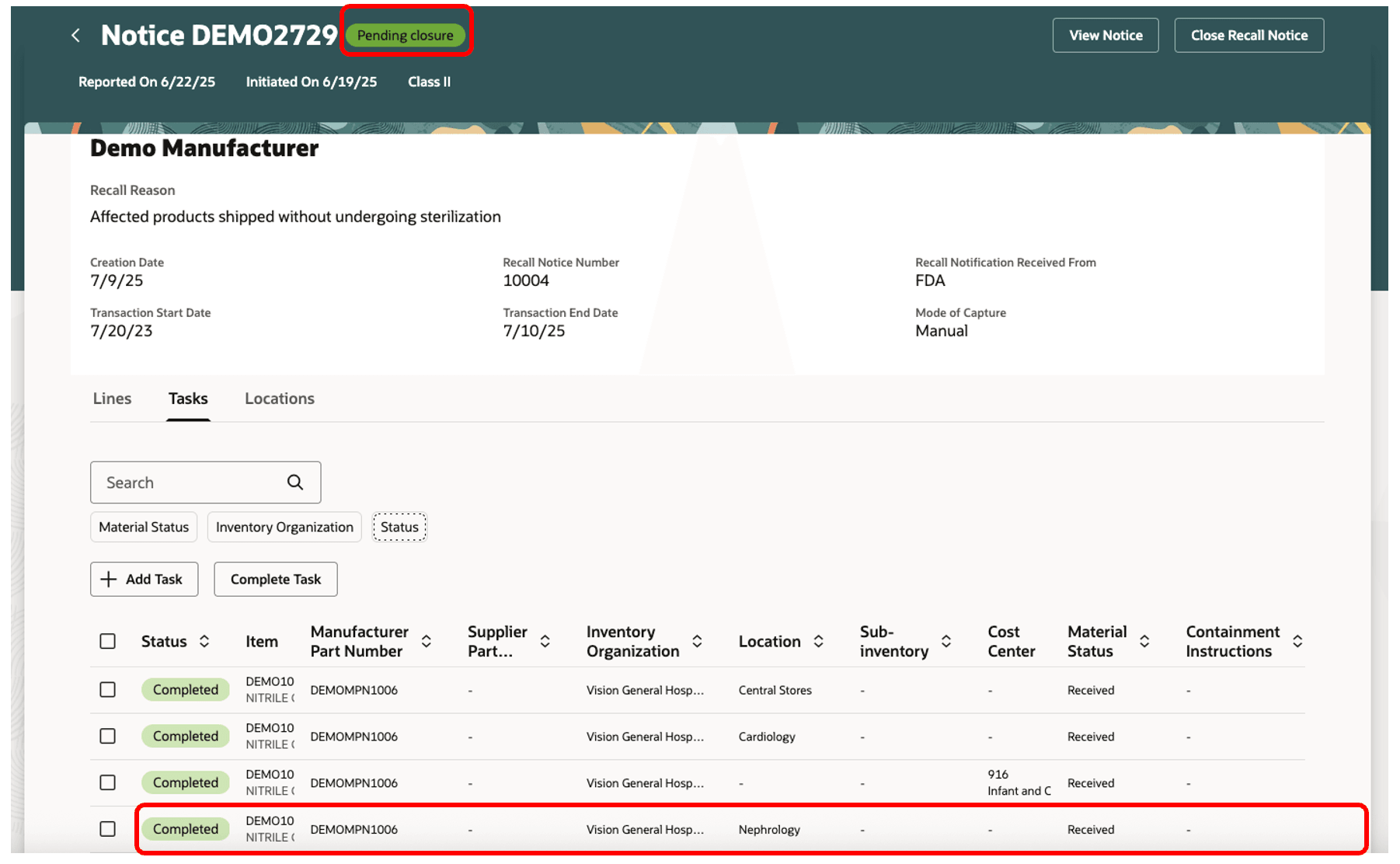
Task: Check the Cardiology task row checkbox
Action: pyautogui.click(x=108, y=736)
